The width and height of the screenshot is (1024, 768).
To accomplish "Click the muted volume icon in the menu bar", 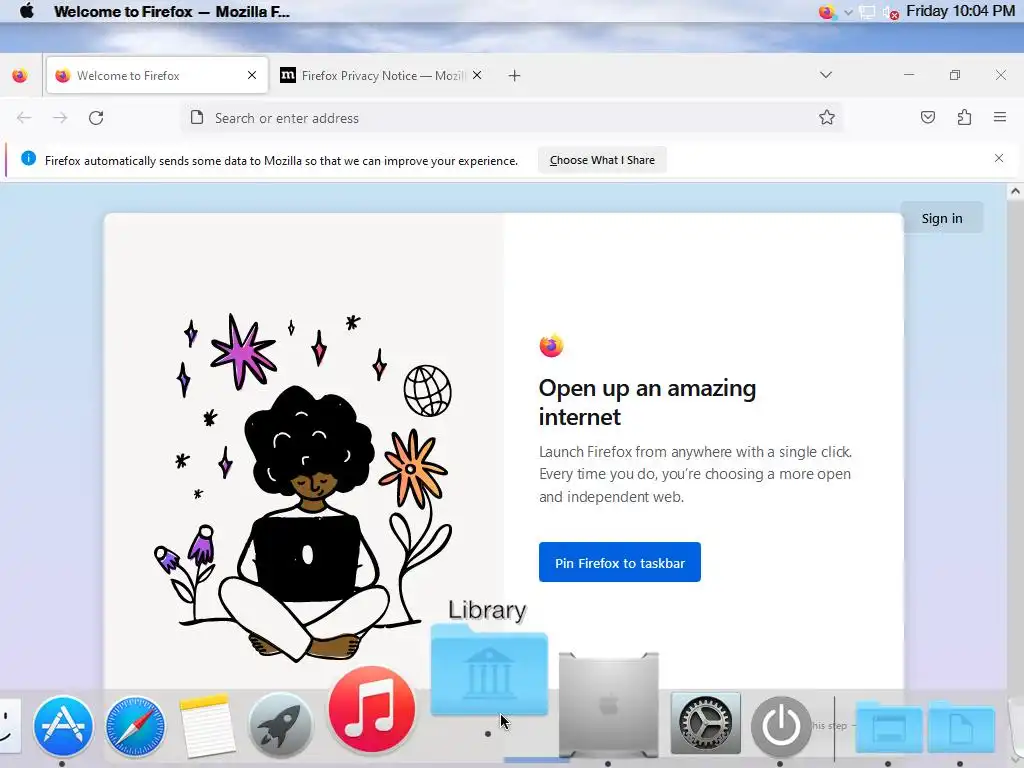I will (x=890, y=12).
